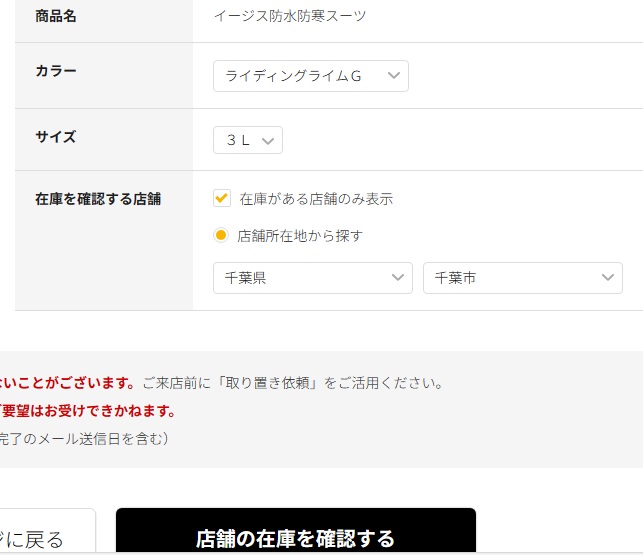This screenshot has width=643, height=555.
Task: Click the サイズ row label
Action: pos(56,137)
